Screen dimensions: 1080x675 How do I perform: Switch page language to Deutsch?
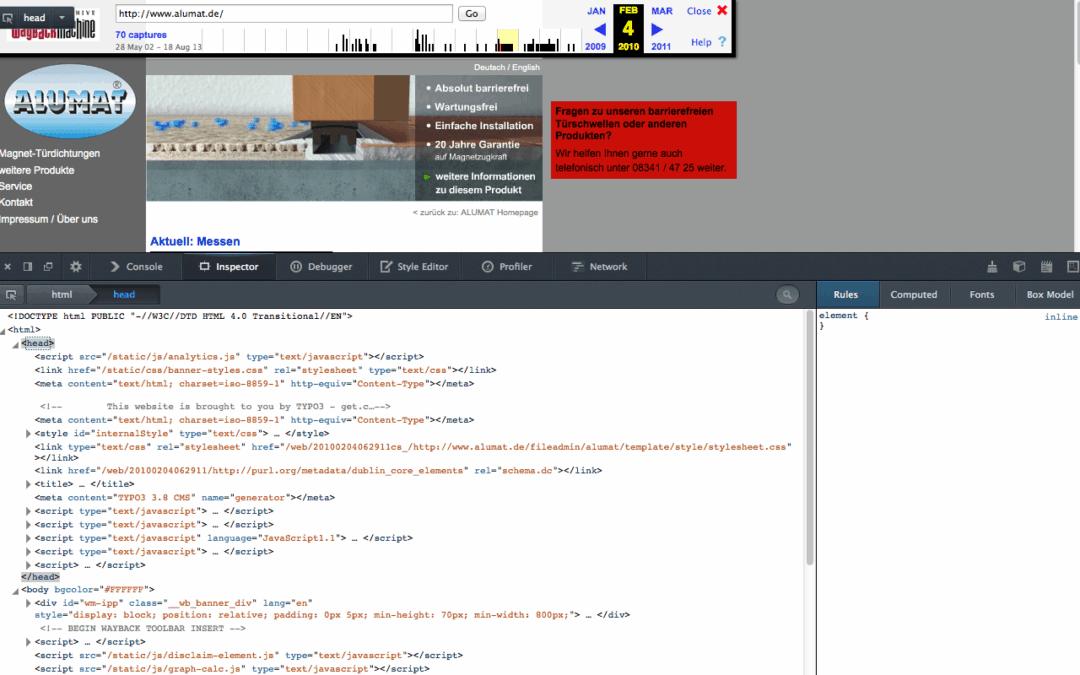489,68
